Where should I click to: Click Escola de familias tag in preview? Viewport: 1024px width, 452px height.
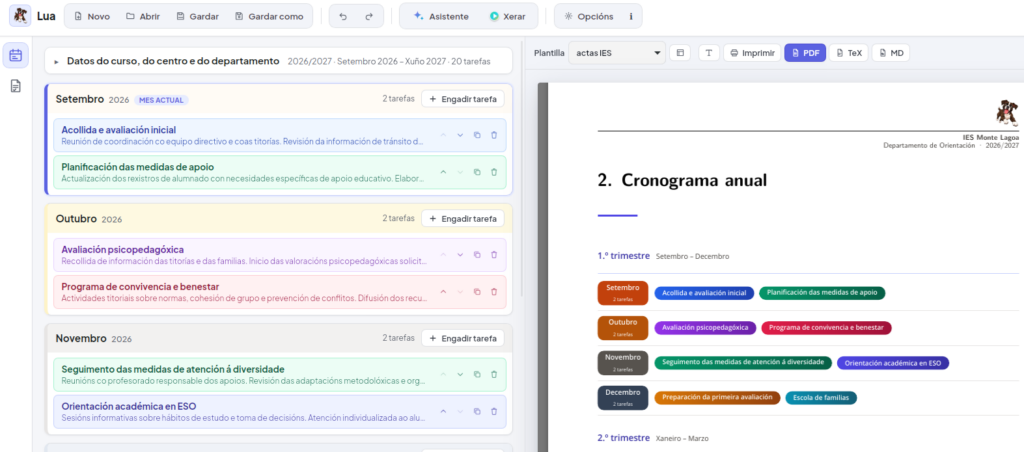(821, 397)
